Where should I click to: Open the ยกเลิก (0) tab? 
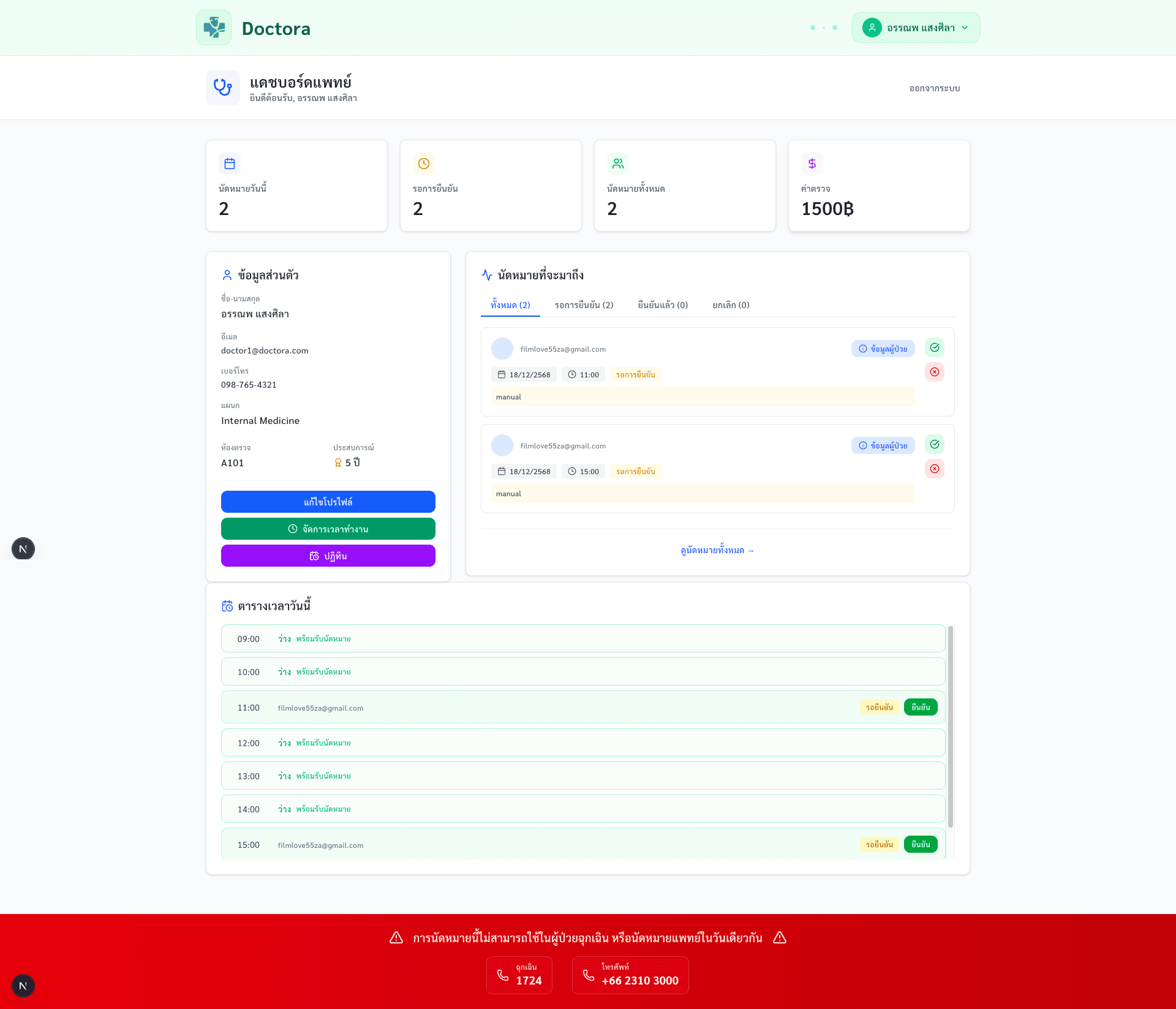(x=731, y=305)
